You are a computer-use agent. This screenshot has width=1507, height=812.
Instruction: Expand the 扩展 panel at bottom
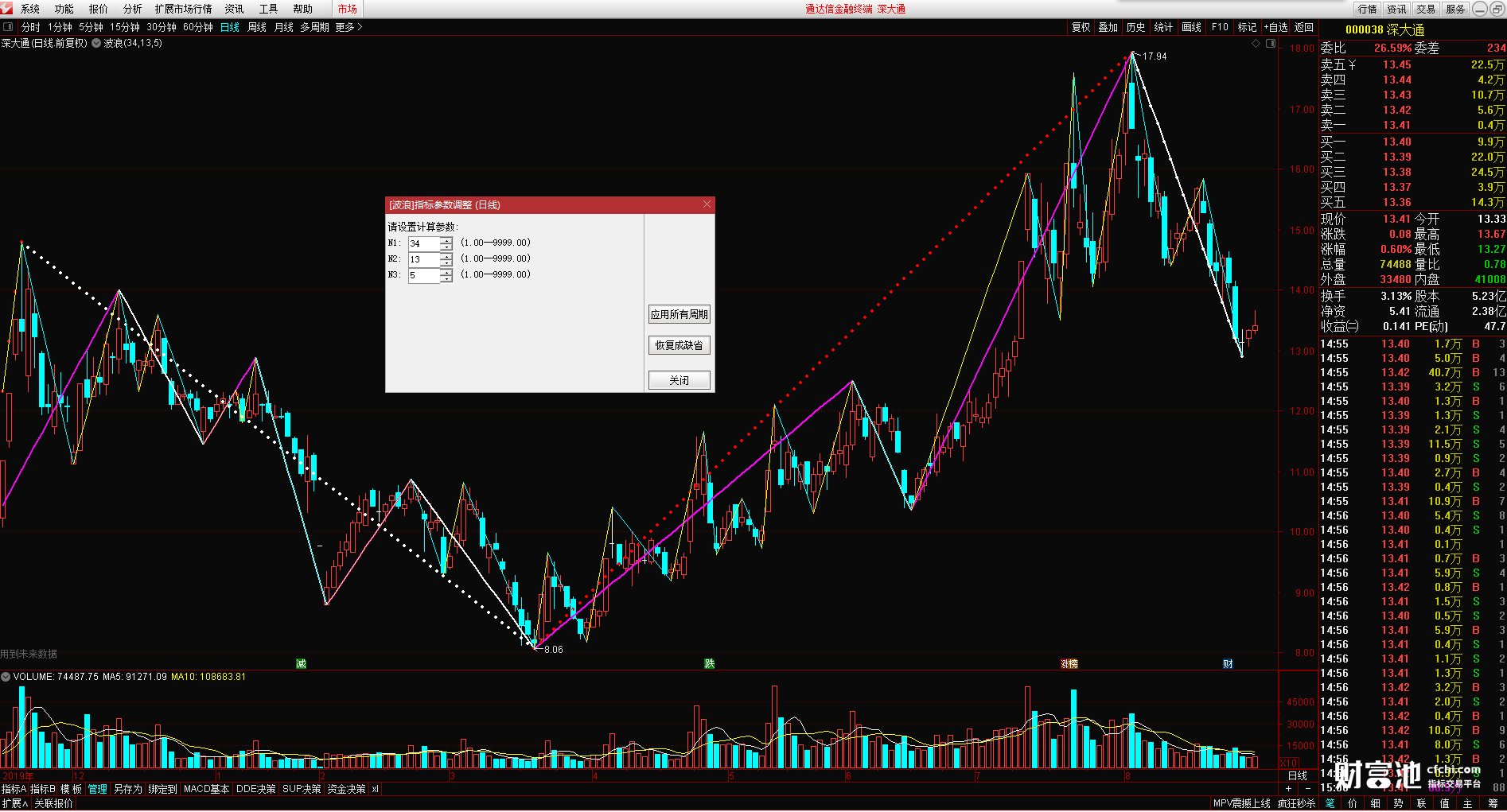click(14, 803)
